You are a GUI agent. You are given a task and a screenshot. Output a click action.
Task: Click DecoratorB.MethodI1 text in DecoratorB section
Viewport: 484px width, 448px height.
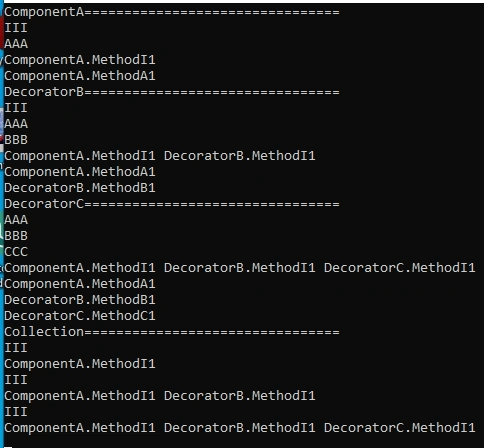(239, 156)
